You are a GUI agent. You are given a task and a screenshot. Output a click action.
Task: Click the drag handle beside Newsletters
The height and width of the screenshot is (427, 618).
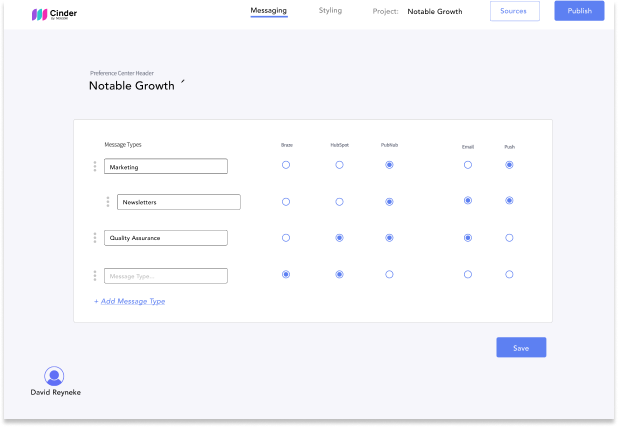tap(108, 202)
